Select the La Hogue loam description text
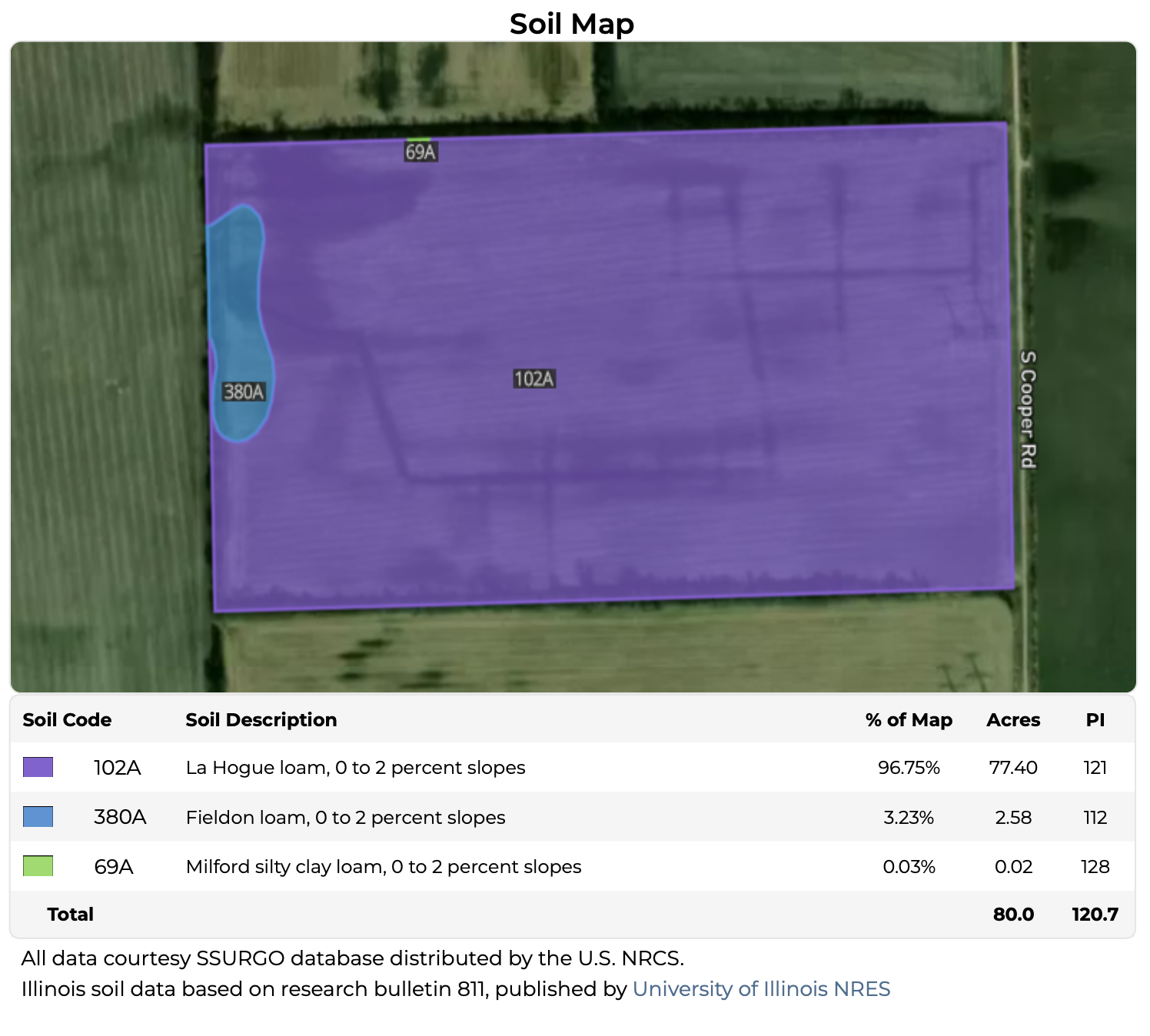This screenshot has width=1150, height=1036. tap(355, 768)
